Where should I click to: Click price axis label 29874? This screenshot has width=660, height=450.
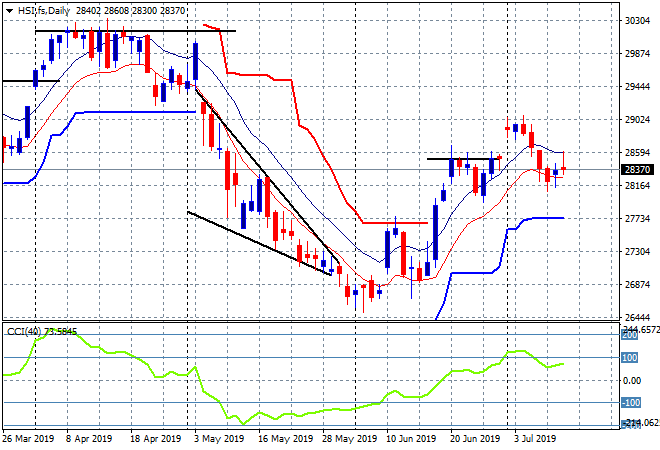tap(637, 53)
